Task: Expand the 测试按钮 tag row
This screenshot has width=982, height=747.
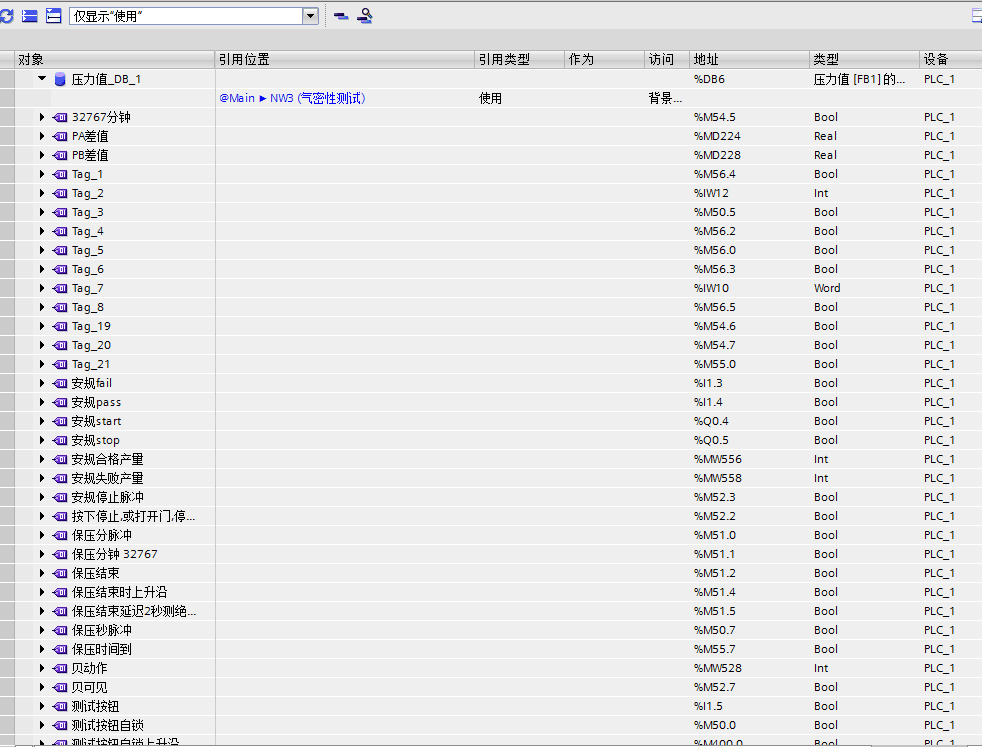Action: click(42, 706)
